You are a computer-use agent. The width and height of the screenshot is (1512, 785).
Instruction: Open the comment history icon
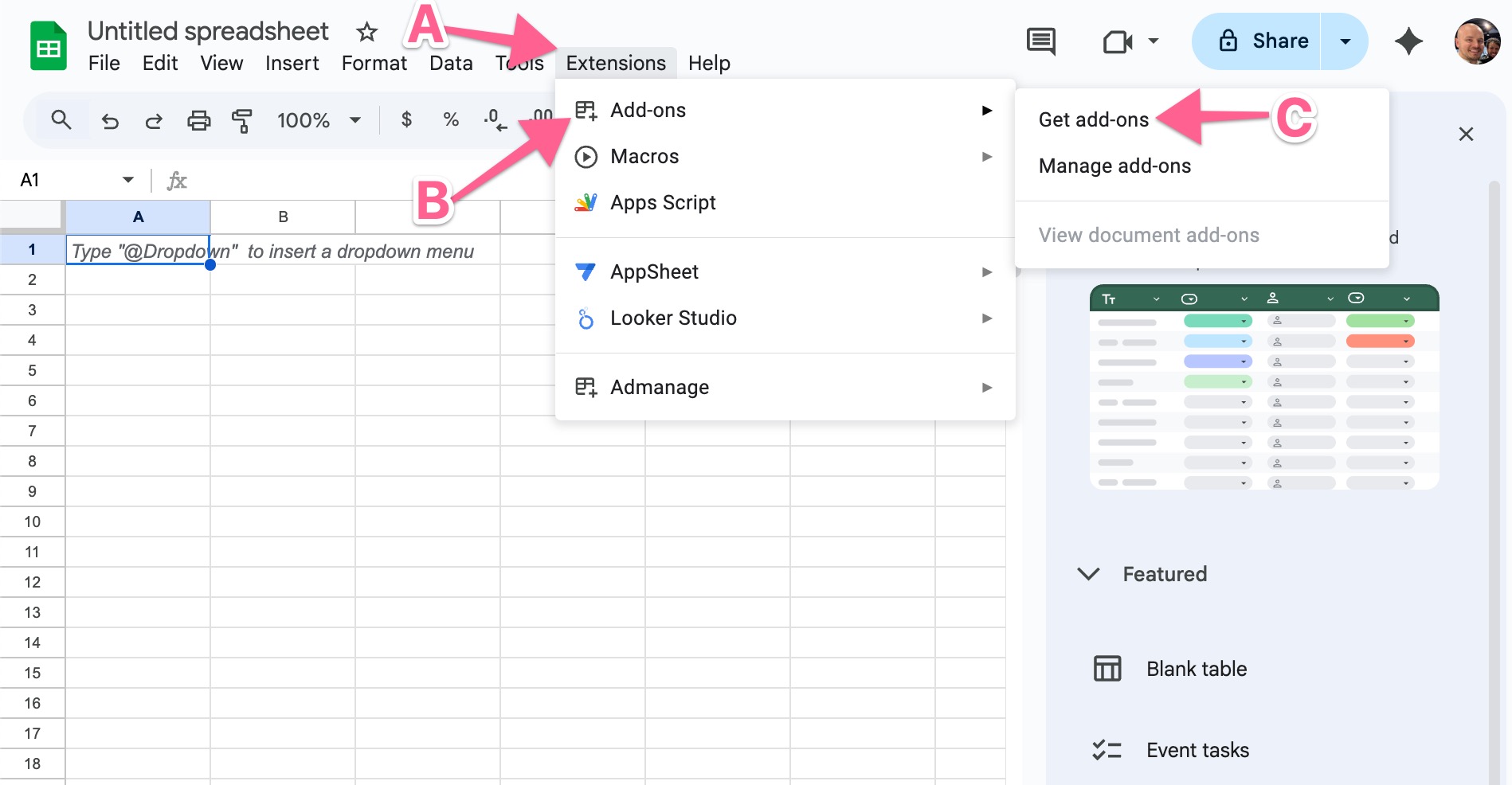(1040, 41)
